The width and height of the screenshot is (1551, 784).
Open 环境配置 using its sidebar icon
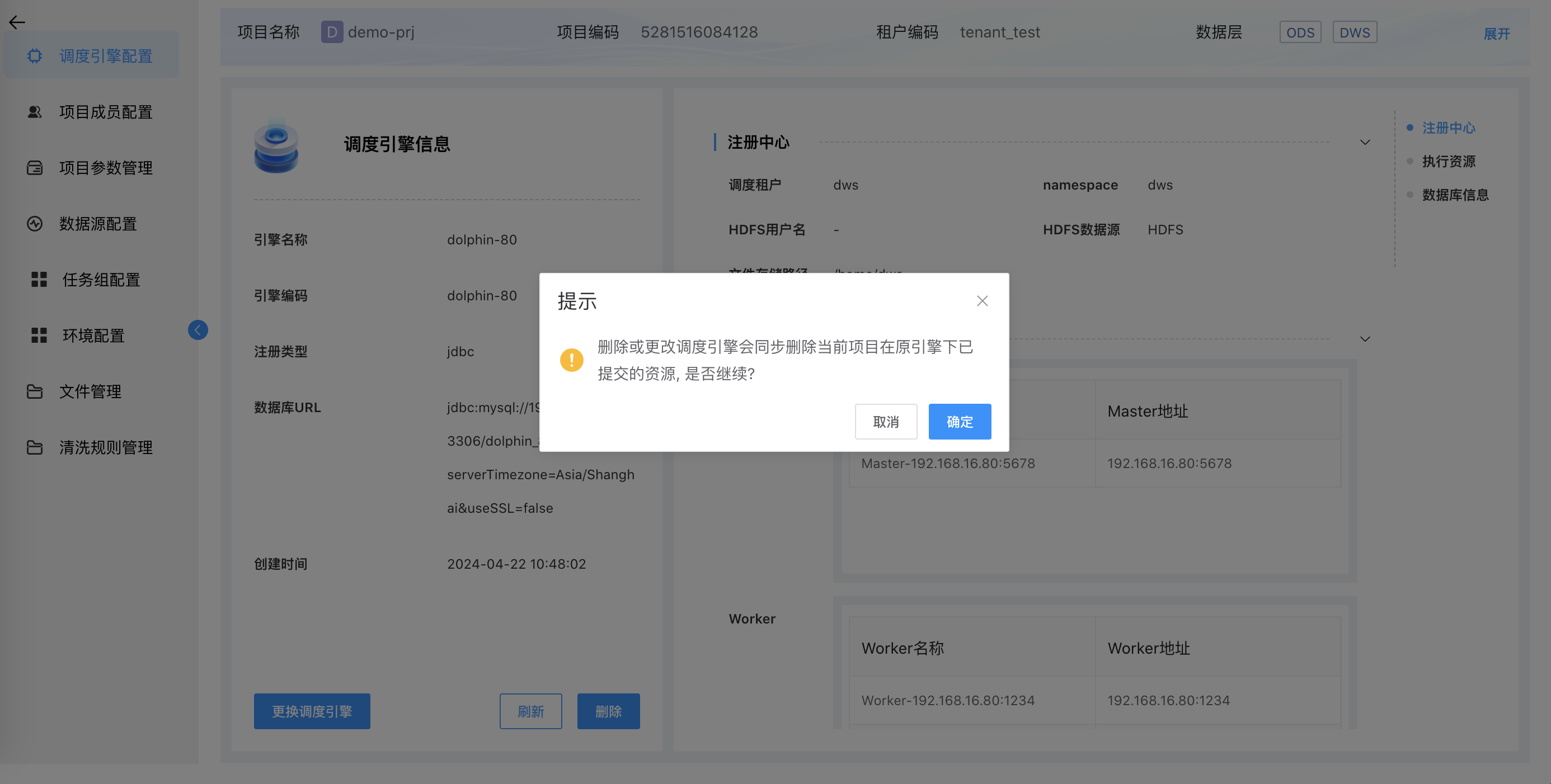point(39,335)
